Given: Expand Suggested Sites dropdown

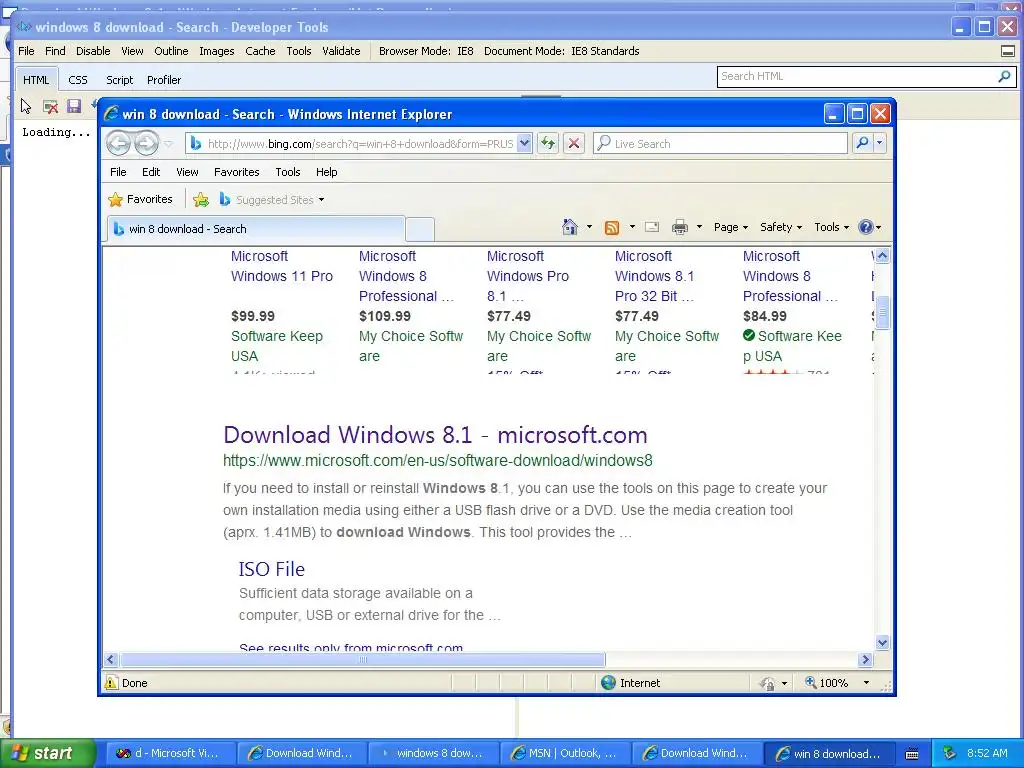Looking at the screenshot, I should point(321,200).
